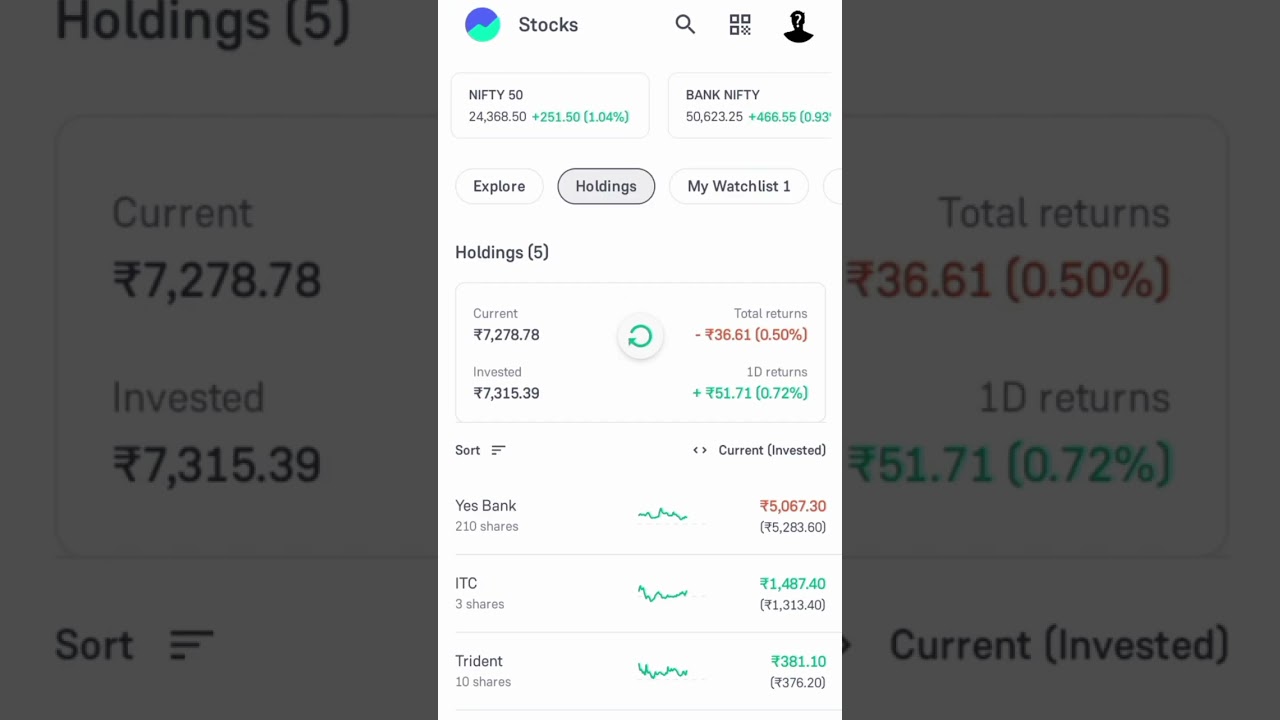Open the Yes Bank holding
The height and width of the screenshot is (720, 1280).
pos(486,515)
